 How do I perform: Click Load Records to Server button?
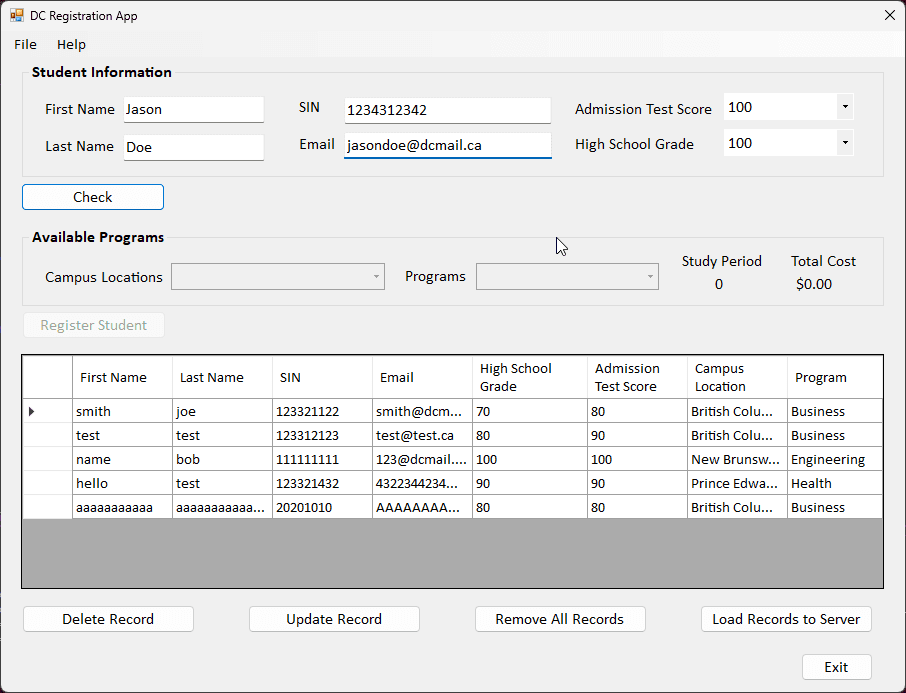(786, 619)
